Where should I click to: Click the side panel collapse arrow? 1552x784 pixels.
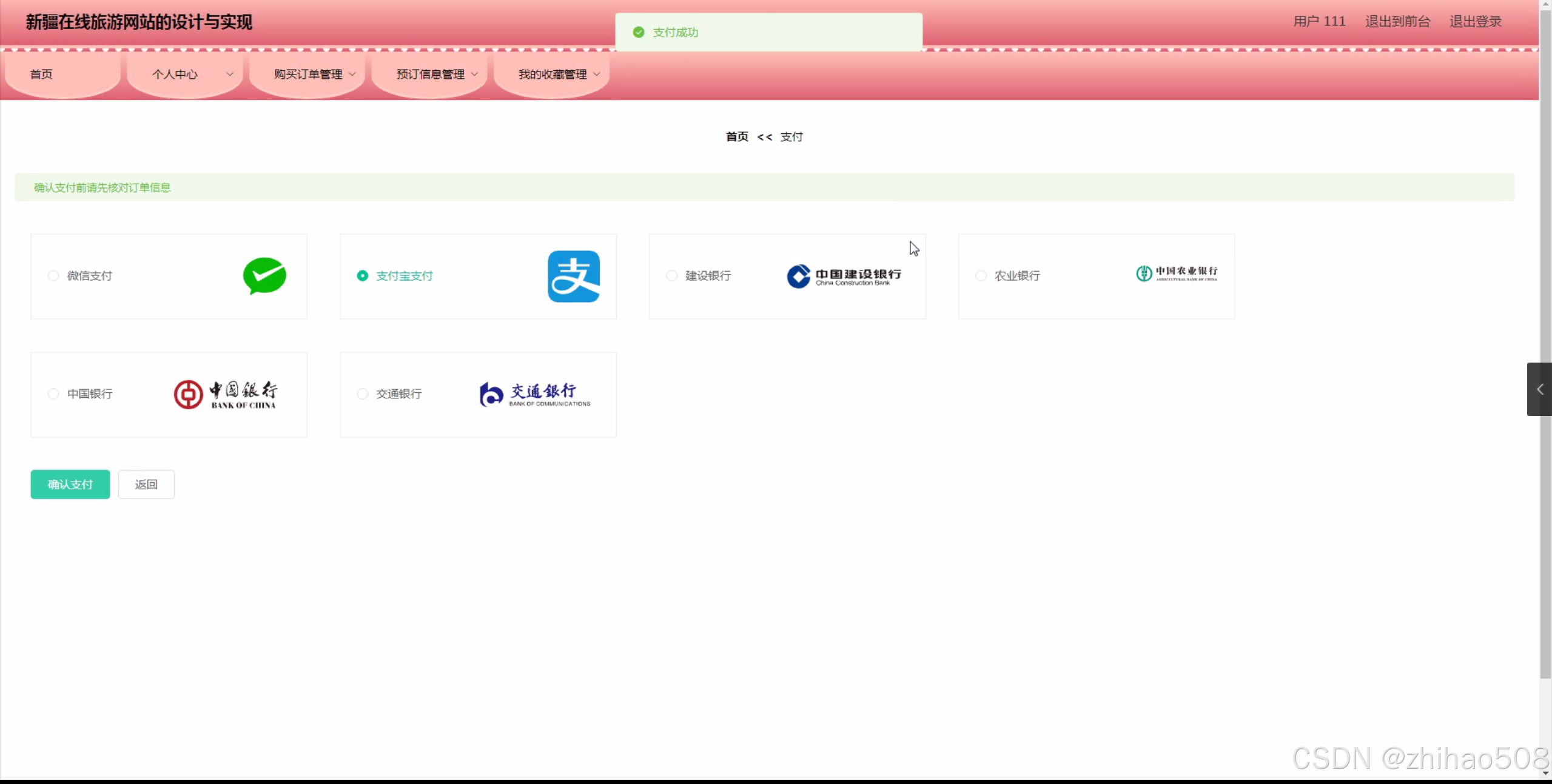pos(1539,389)
